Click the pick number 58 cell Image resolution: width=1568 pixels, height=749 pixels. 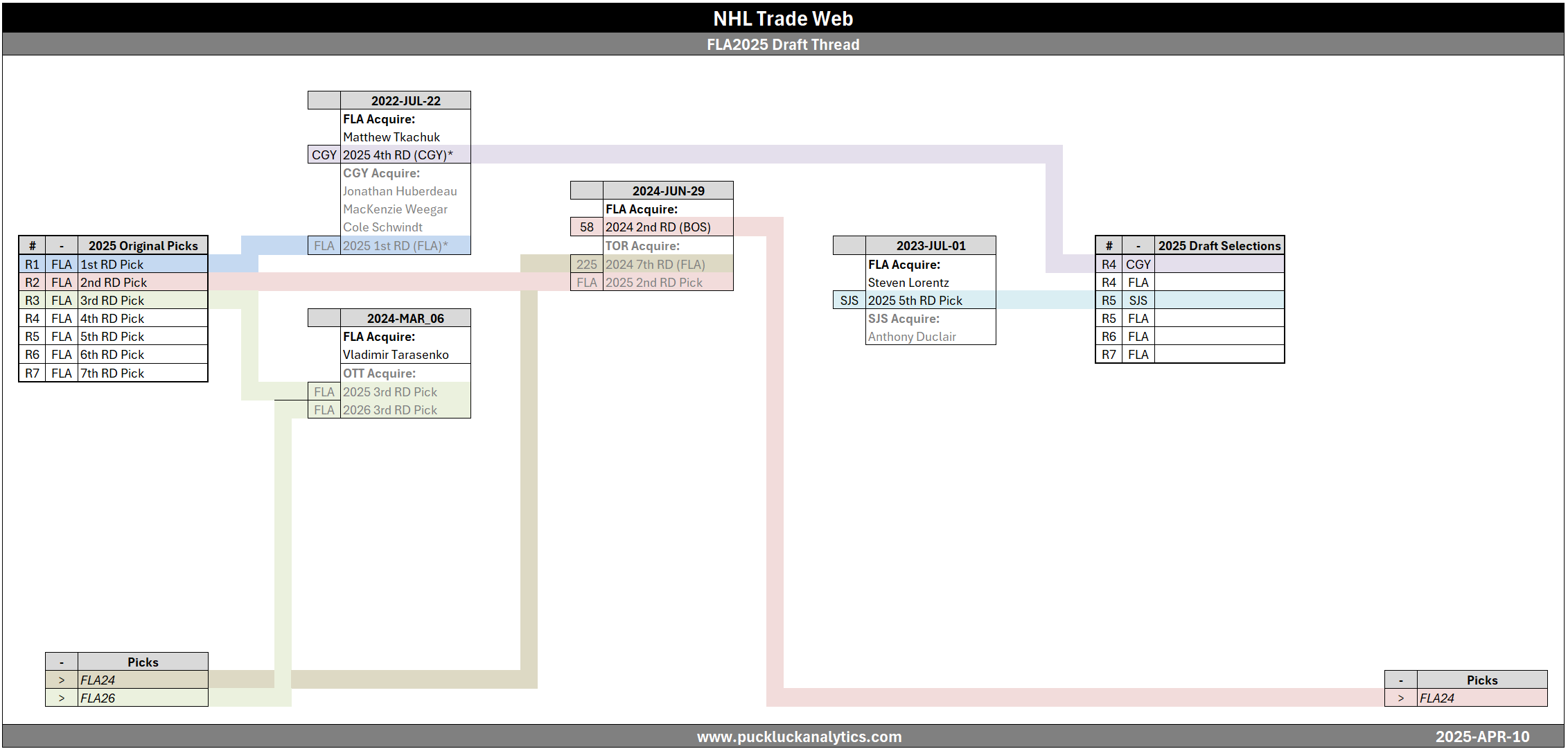coord(587,227)
